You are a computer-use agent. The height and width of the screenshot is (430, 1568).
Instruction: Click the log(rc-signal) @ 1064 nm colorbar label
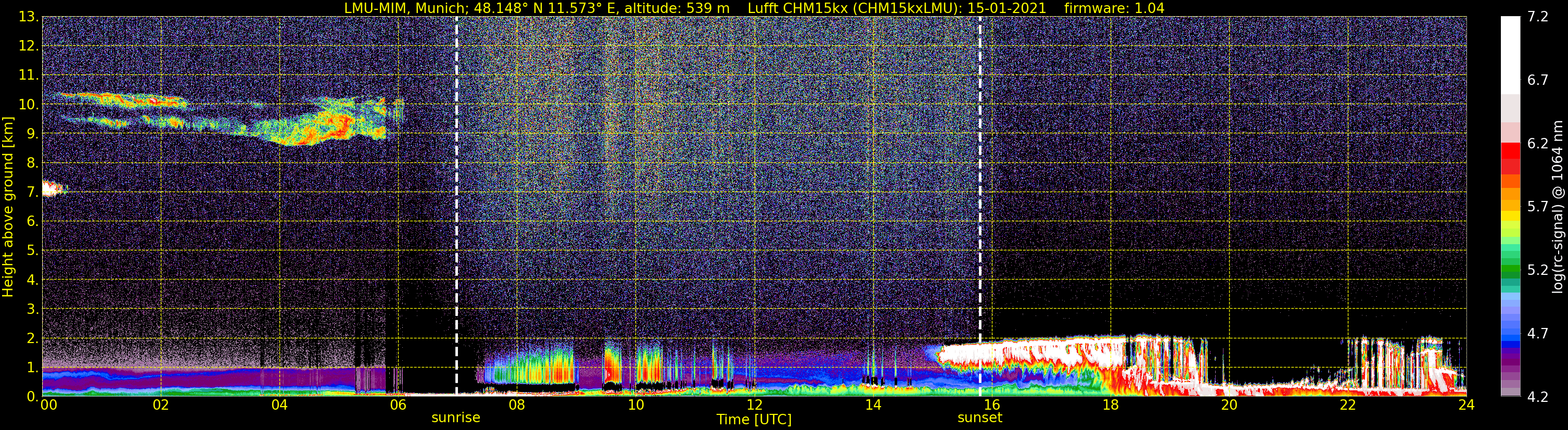pyautogui.click(x=1558, y=207)
